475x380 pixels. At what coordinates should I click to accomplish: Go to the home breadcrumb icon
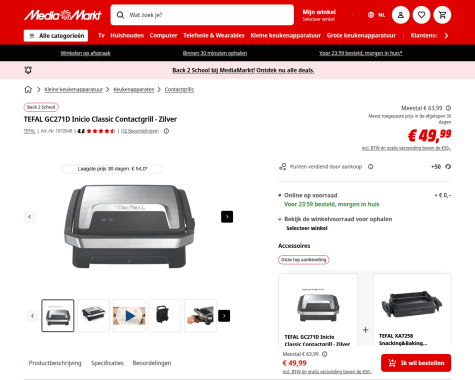(28, 89)
